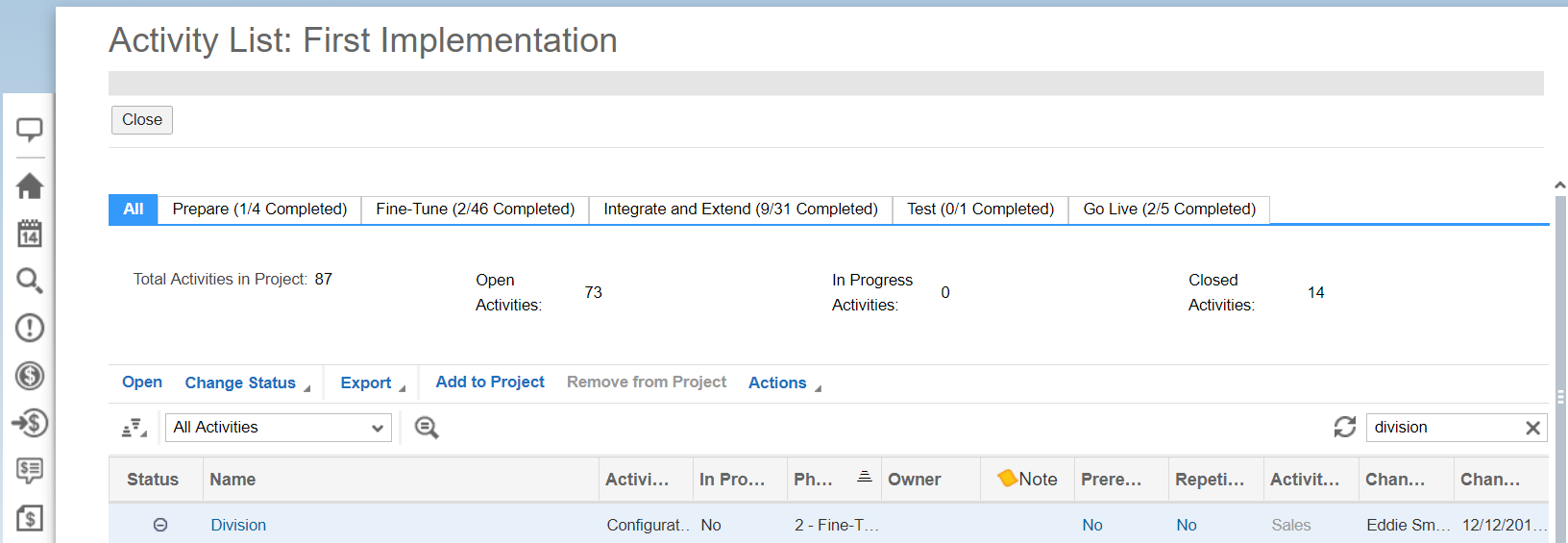Click Add to Project
Screen dimensions: 1568x543
pos(490,382)
